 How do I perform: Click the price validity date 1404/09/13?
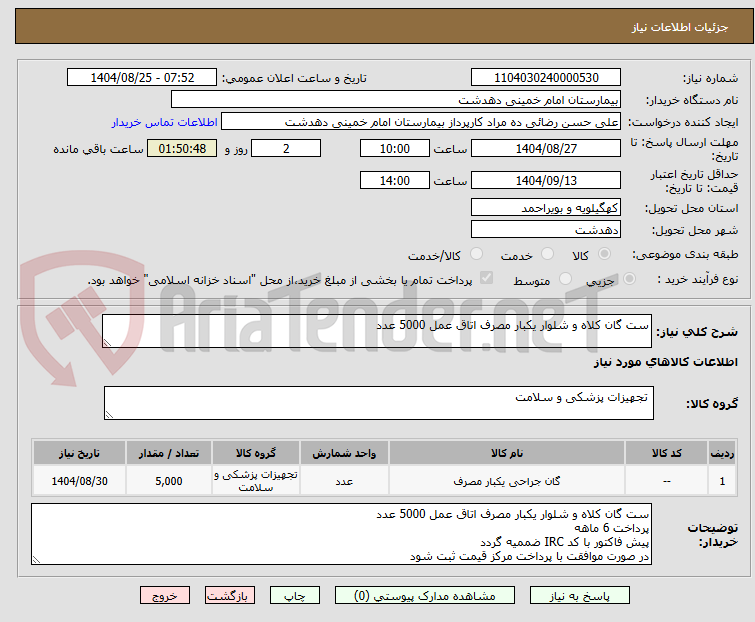(546, 181)
